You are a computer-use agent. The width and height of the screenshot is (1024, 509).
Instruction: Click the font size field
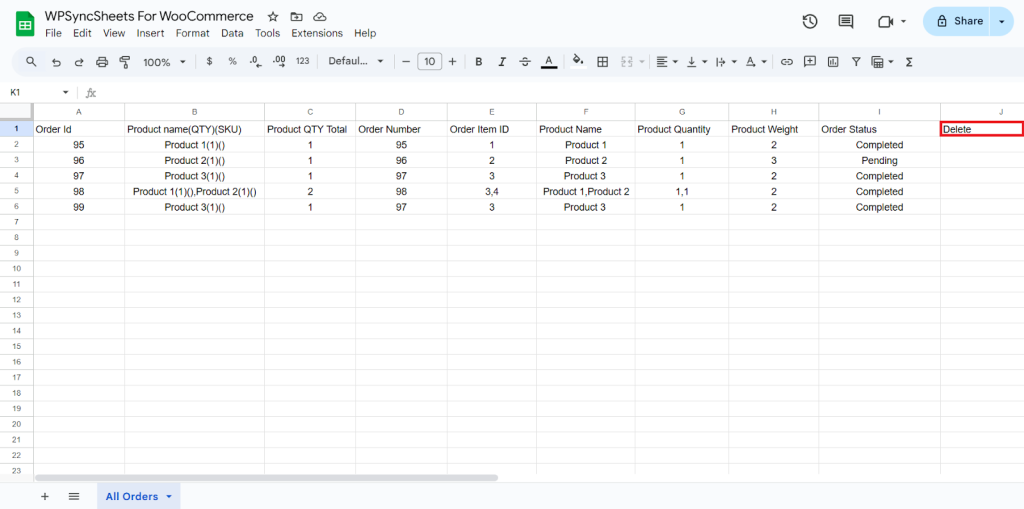pyautogui.click(x=429, y=61)
